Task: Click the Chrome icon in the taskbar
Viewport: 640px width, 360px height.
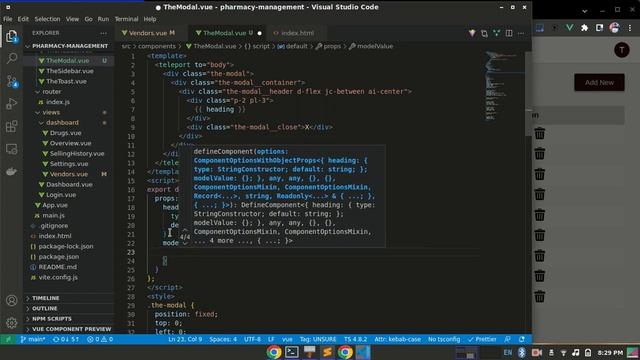Action: click(x=274, y=352)
